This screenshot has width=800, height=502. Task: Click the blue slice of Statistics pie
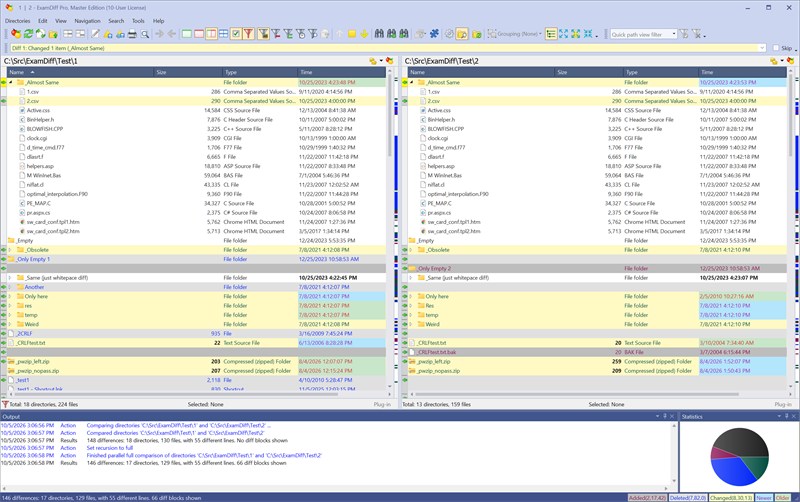[x=733, y=472]
